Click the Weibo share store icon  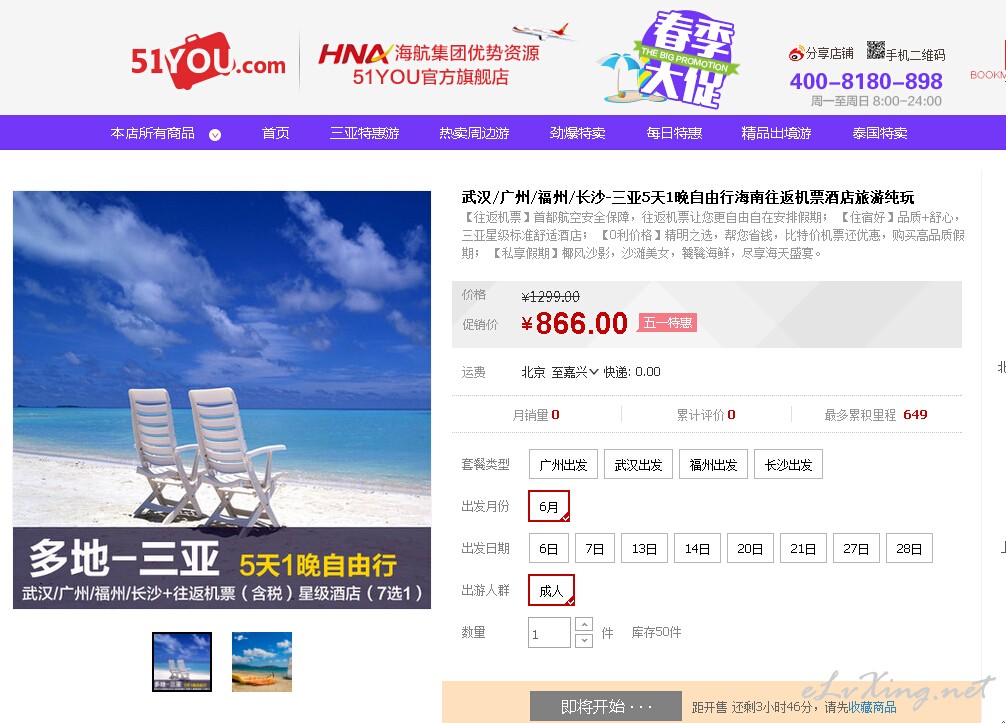tap(796, 54)
